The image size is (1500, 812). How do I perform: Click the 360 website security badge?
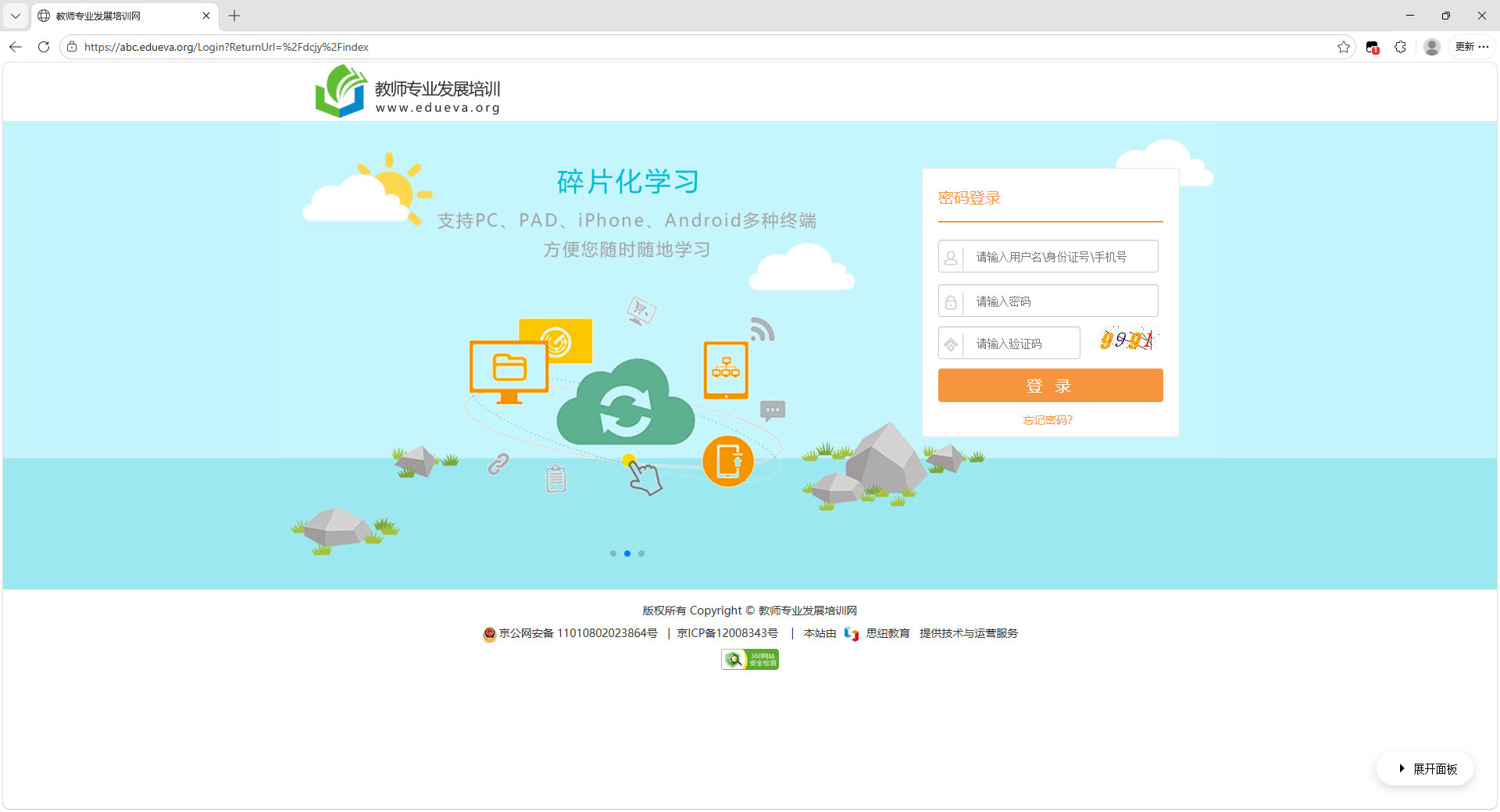click(749, 660)
